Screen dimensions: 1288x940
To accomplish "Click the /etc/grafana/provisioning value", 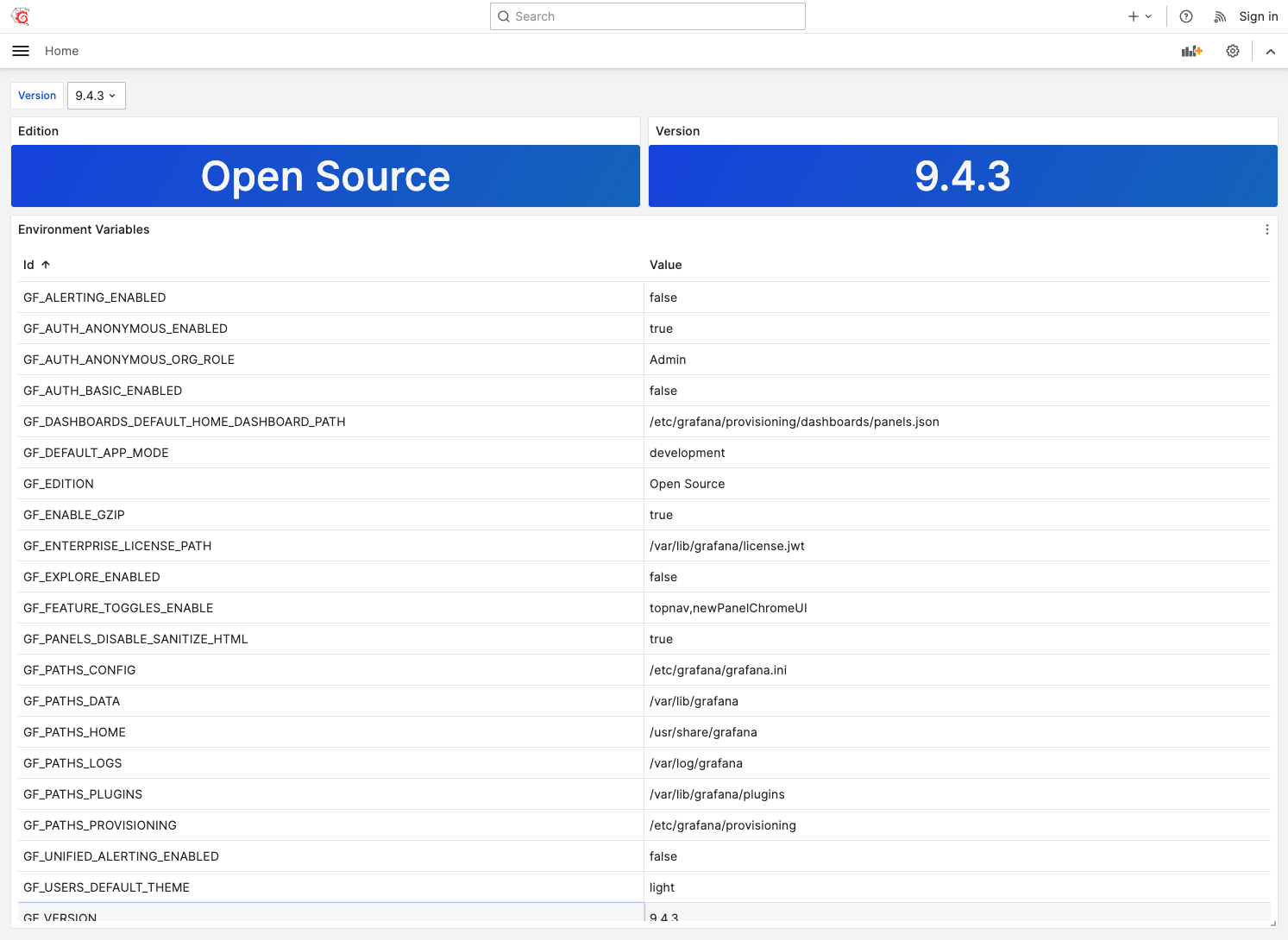I will (x=958, y=825).
